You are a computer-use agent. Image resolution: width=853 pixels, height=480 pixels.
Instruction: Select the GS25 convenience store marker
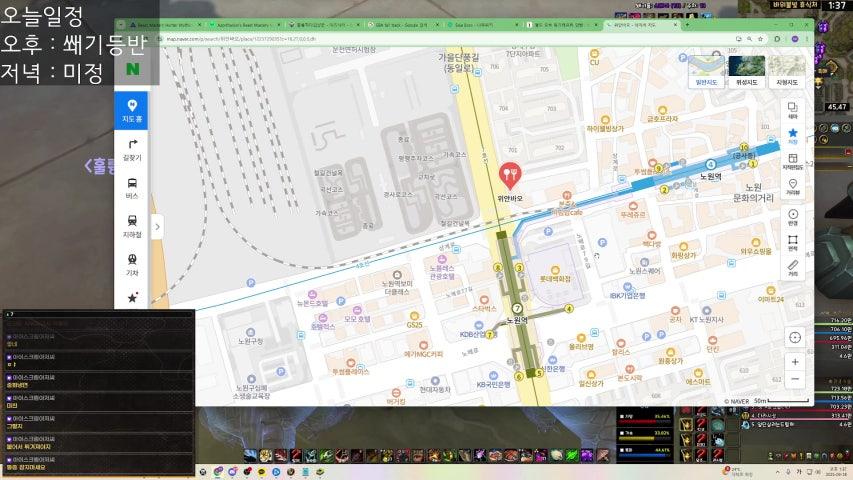pyautogui.click(x=414, y=320)
